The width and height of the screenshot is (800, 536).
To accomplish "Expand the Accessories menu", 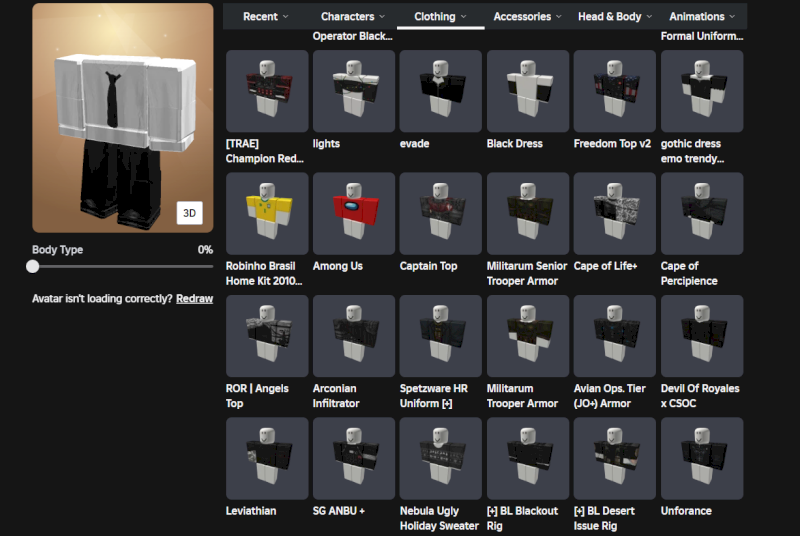I will 527,16.
